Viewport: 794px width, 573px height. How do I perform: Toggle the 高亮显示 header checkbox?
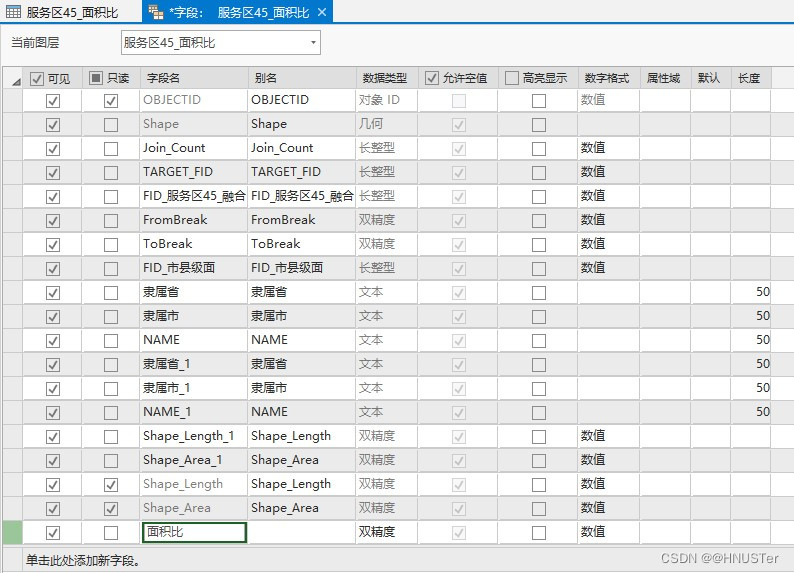pyautogui.click(x=512, y=78)
